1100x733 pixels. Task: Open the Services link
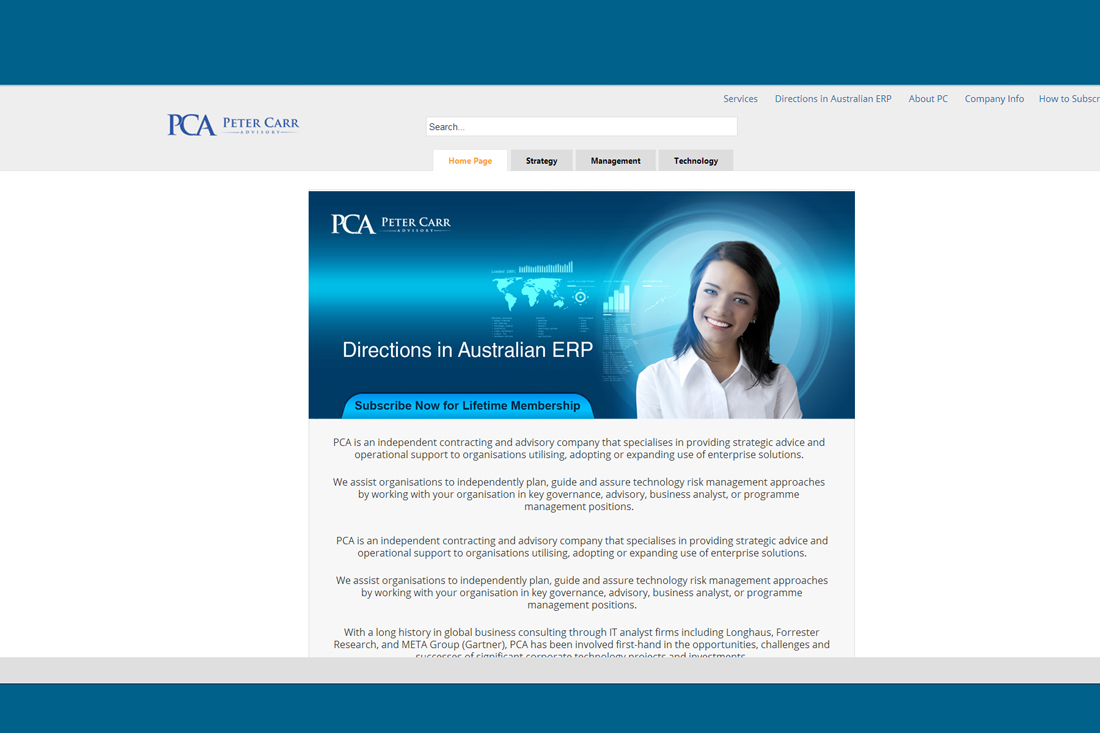coord(740,99)
